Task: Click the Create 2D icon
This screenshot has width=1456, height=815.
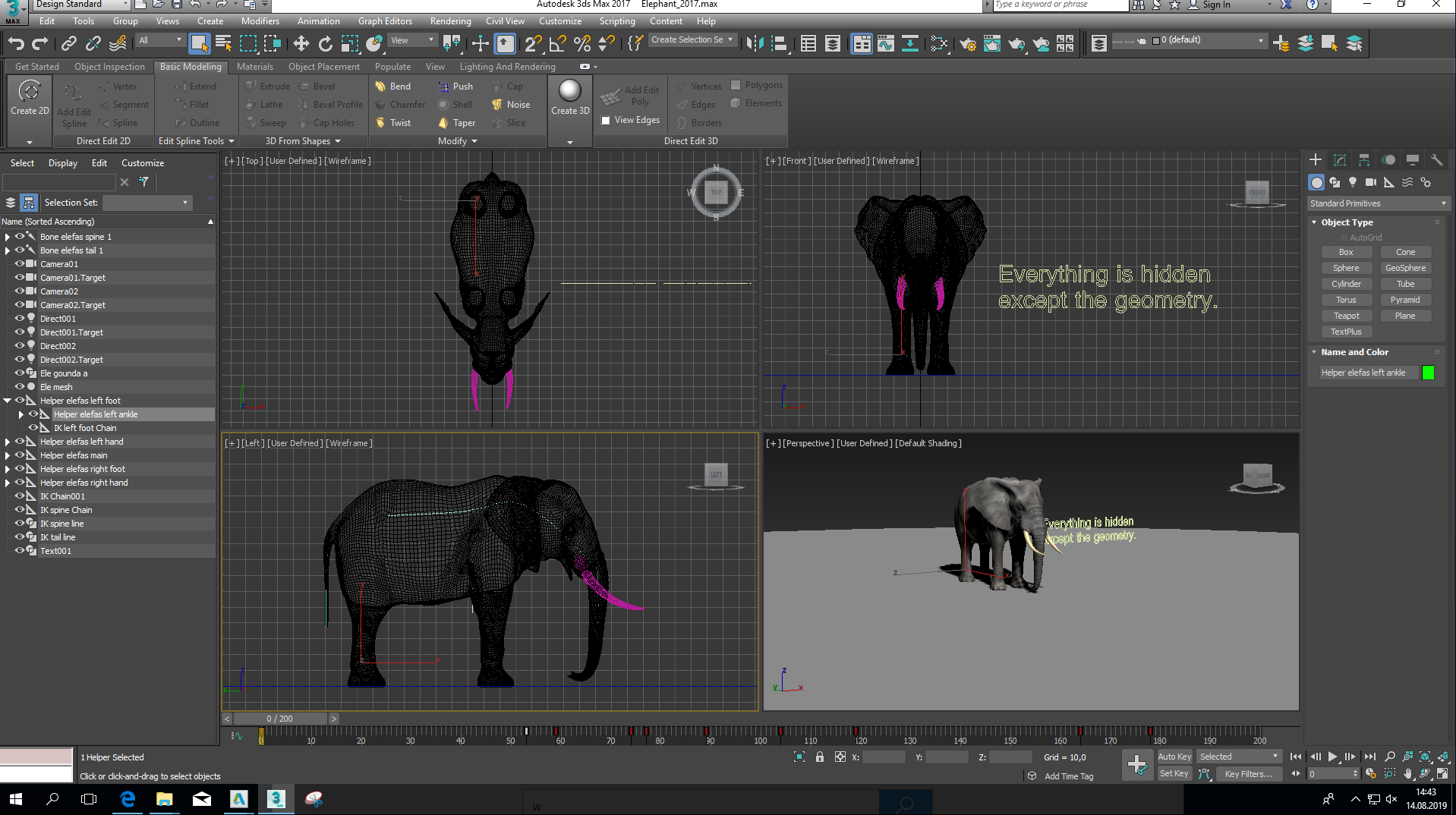Action: [30, 93]
